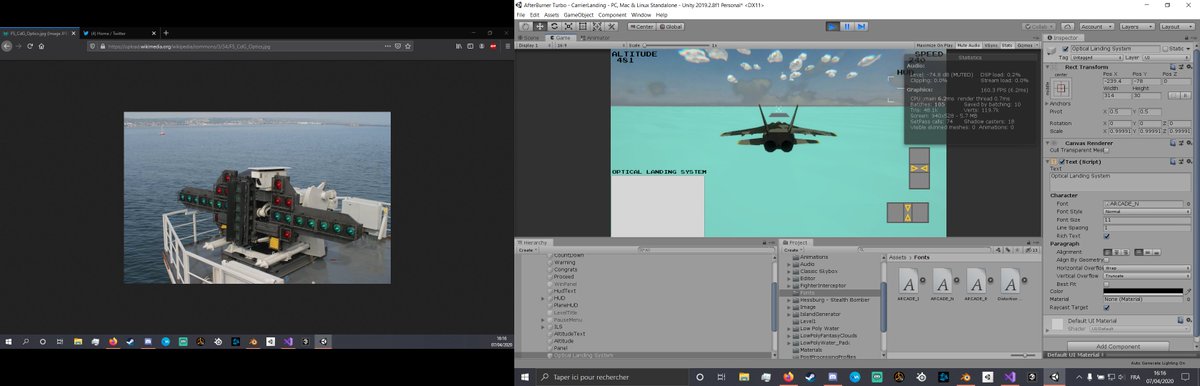Select the Rect tool in Unity toolbar
This screenshot has height=386, width=1200.
click(583, 27)
